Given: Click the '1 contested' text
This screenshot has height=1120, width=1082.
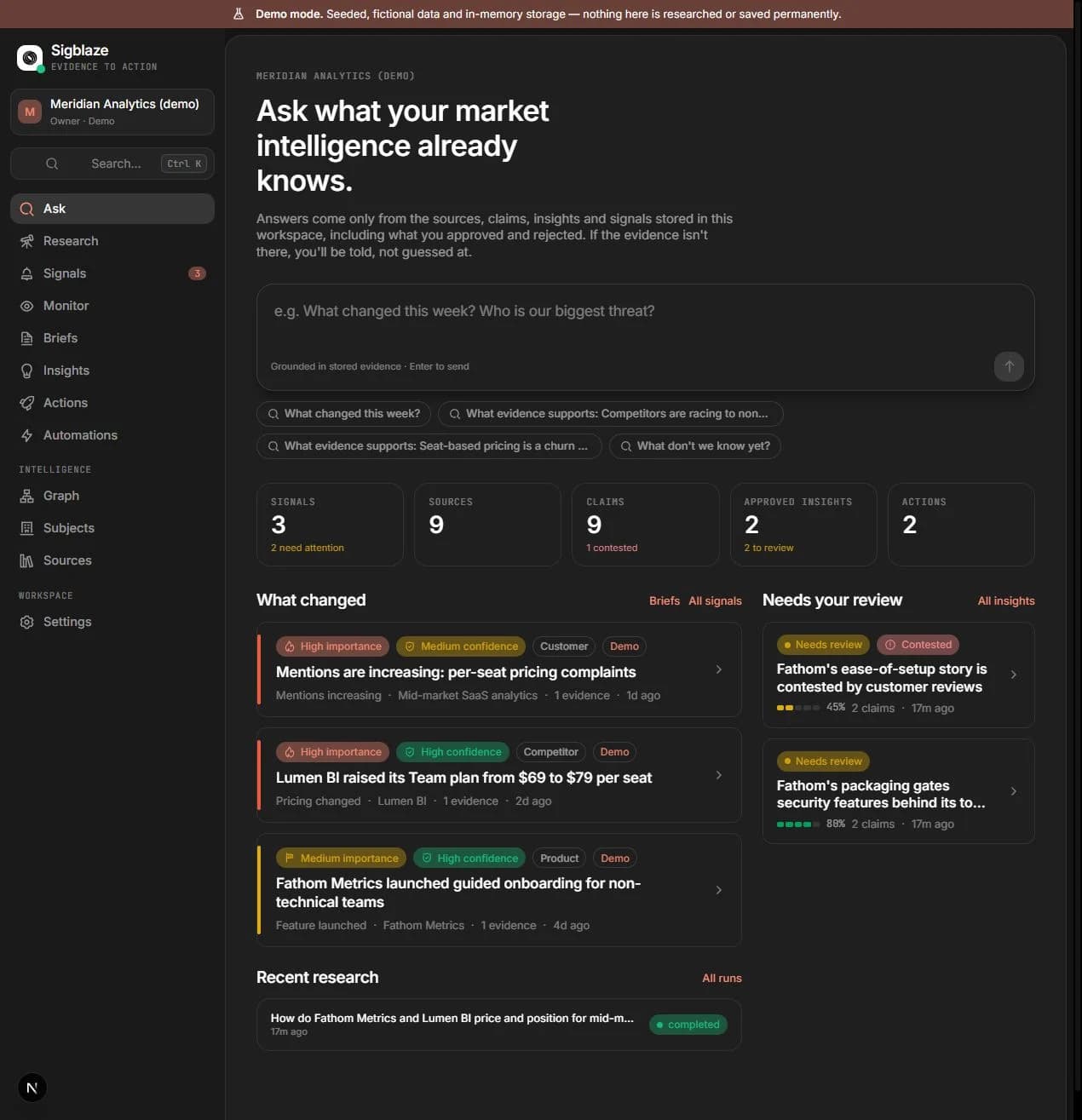Looking at the screenshot, I should click(612, 548).
